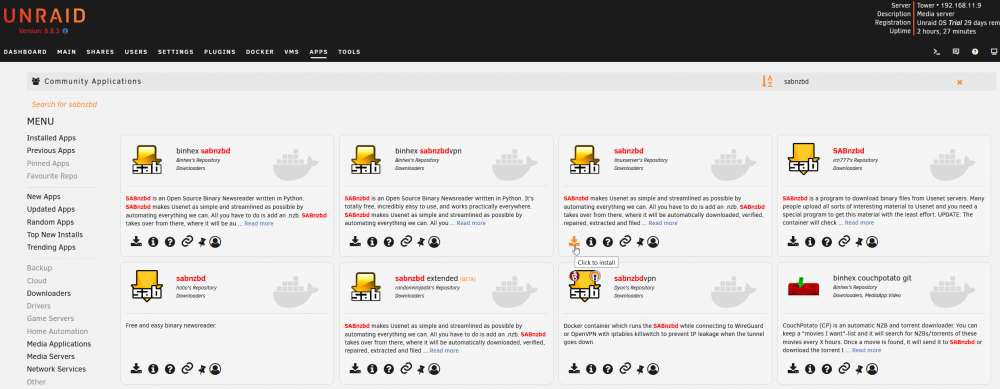Click Read more on couchpotato git description

867,350
